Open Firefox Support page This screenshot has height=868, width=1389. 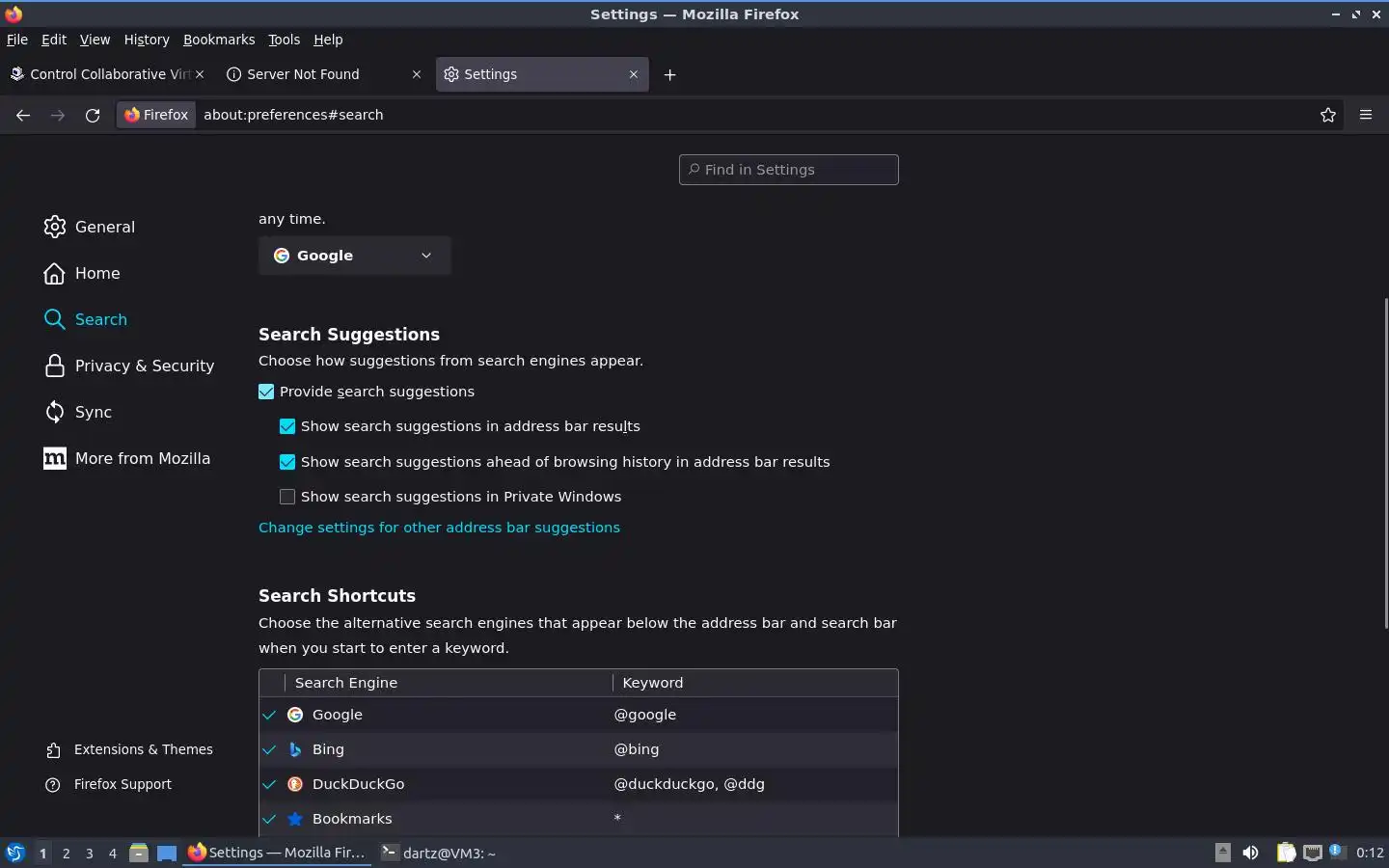pyautogui.click(x=108, y=784)
